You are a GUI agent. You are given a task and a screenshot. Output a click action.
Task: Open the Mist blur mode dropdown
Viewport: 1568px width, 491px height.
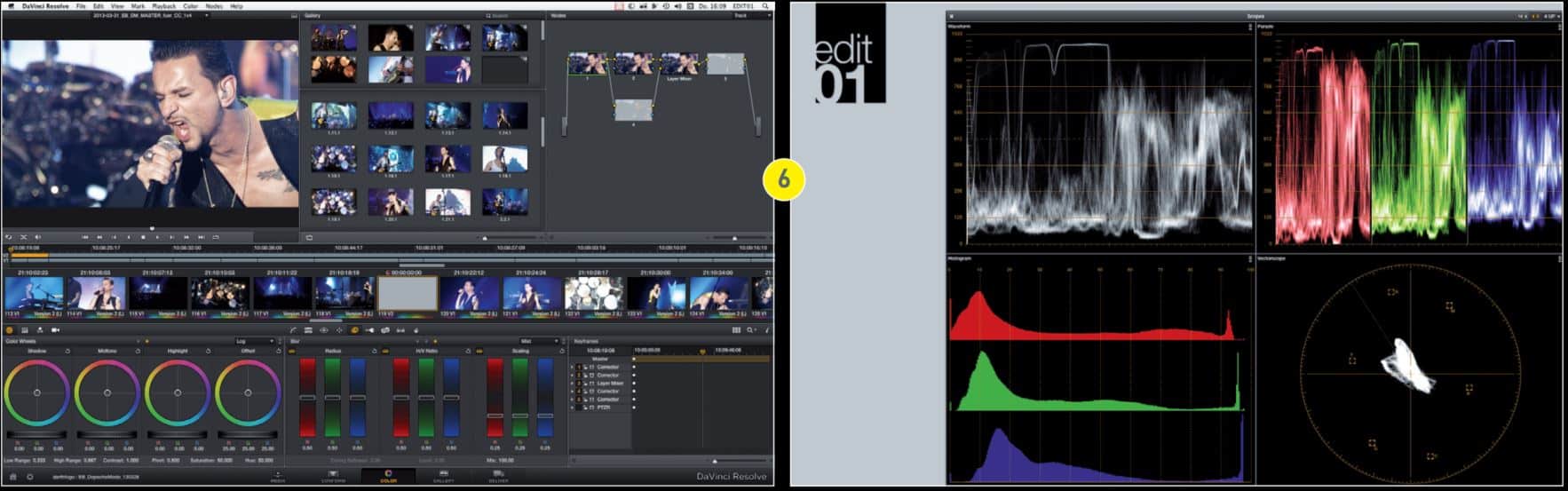(540, 341)
